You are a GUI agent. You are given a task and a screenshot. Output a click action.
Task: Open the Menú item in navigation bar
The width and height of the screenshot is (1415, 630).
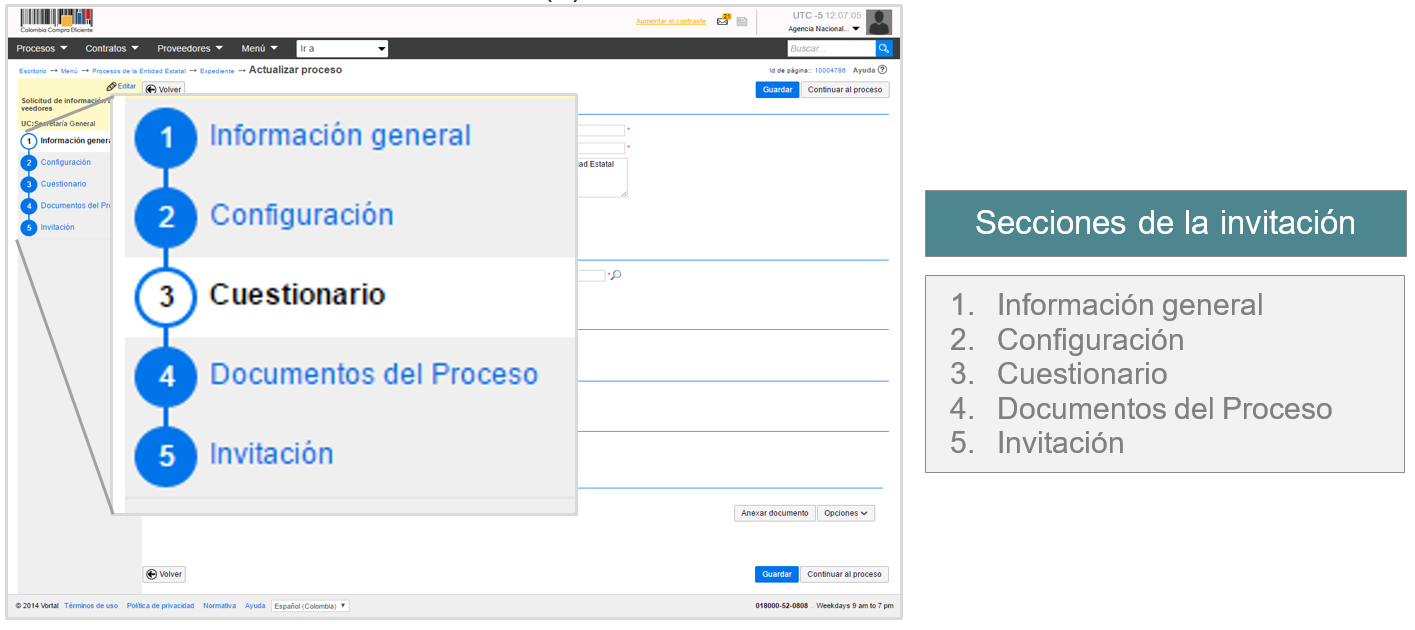pyautogui.click(x=259, y=48)
